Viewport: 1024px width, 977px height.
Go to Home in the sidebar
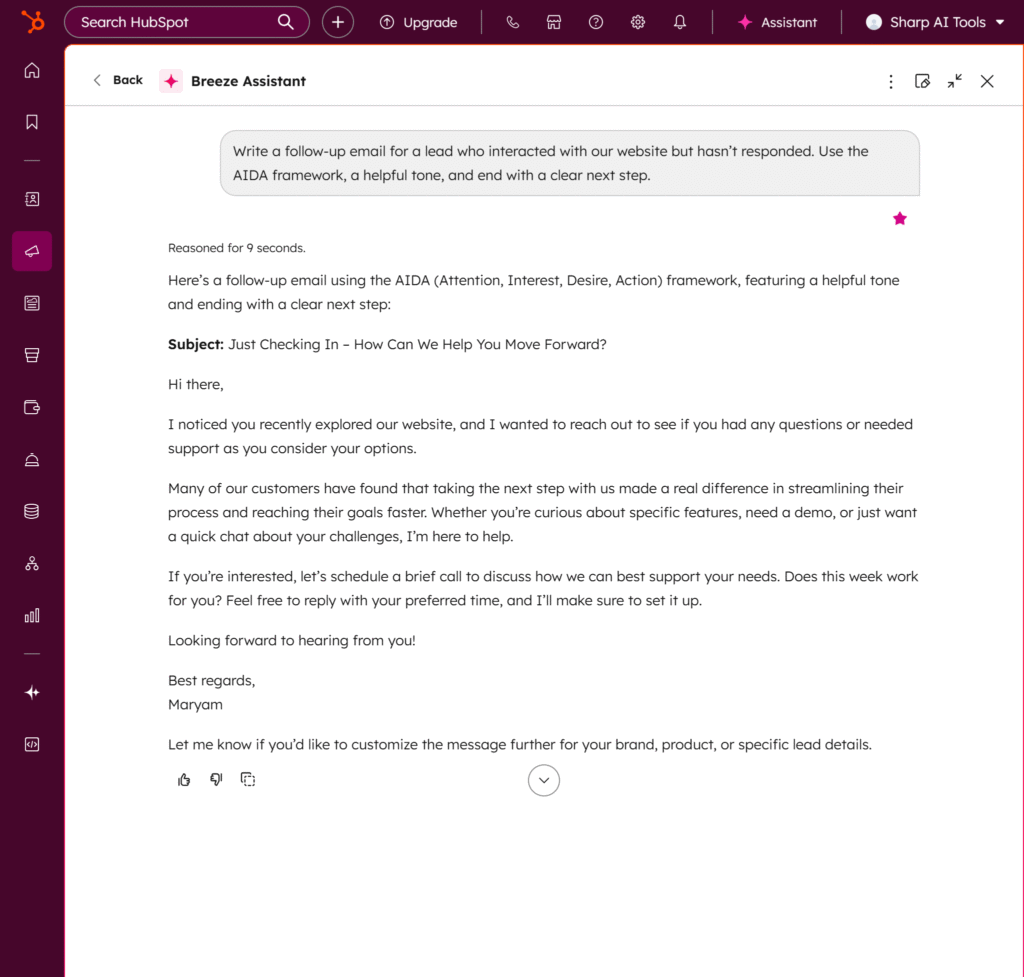pos(32,70)
